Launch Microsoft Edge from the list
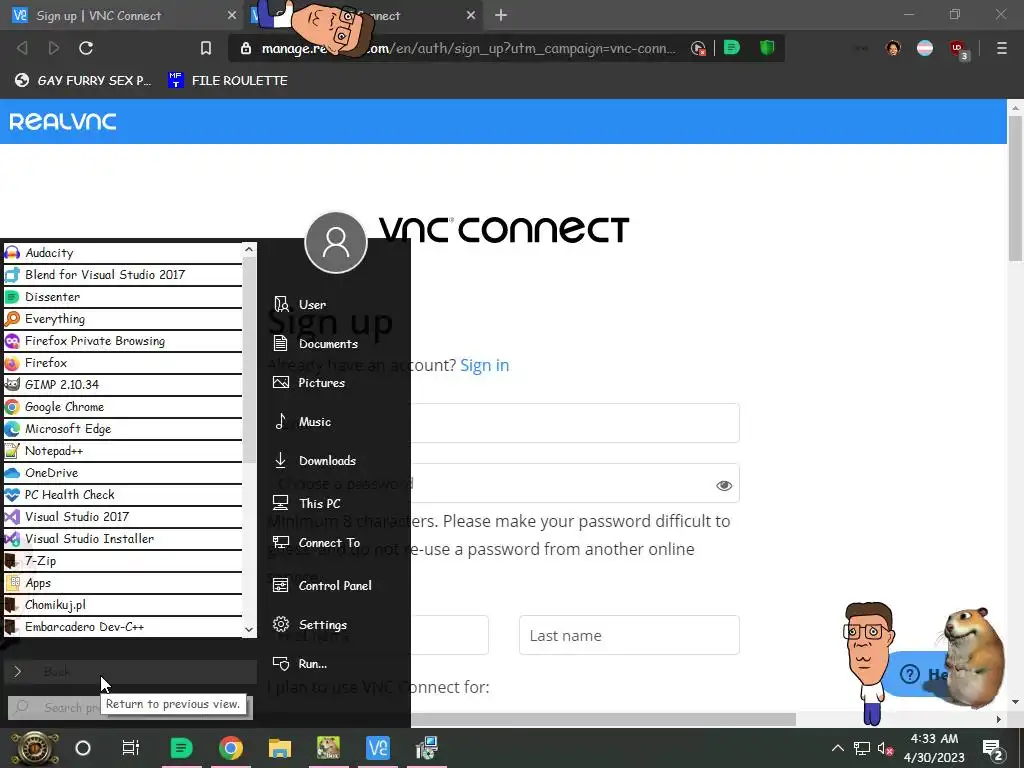The image size is (1024, 768). click(123, 429)
